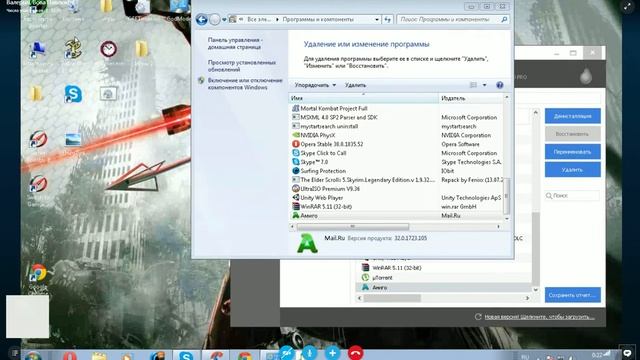
Task: Select the mystartsearch uninstall entry
Action: click(329, 126)
